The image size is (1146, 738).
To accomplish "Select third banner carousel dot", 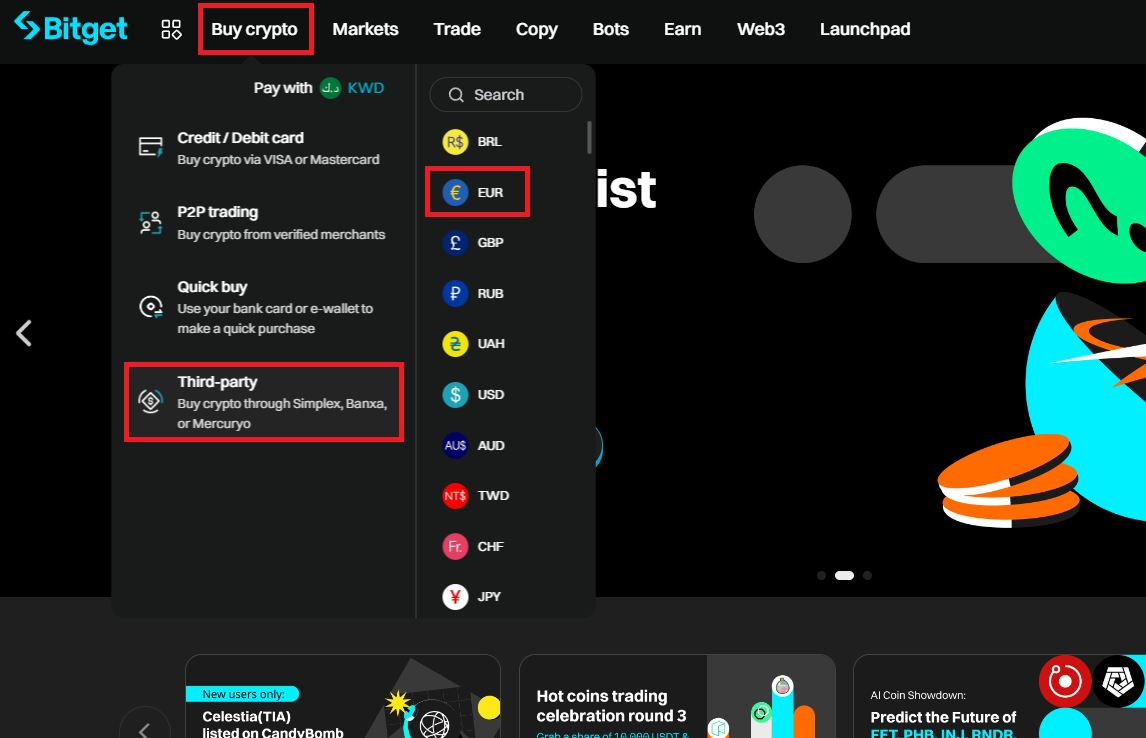I will coord(868,576).
